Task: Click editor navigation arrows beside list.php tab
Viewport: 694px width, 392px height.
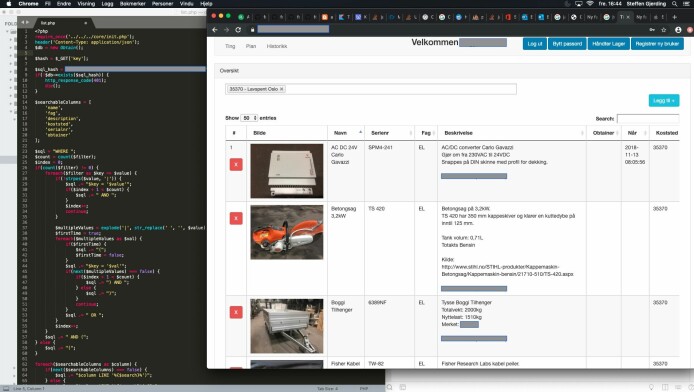Action: pyautogui.click(x=25, y=22)
